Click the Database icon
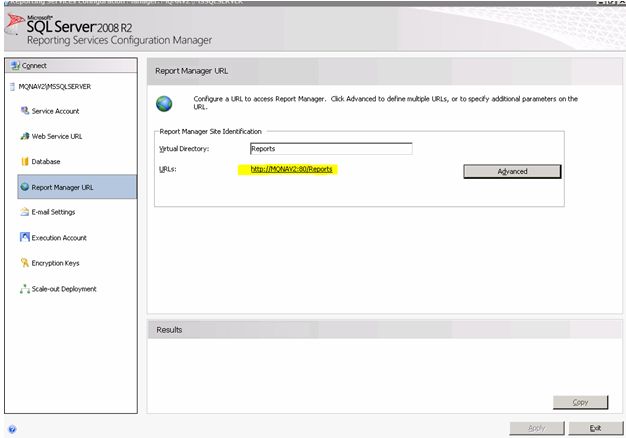This screenshot has width=626, height=438. pos(25,161)
